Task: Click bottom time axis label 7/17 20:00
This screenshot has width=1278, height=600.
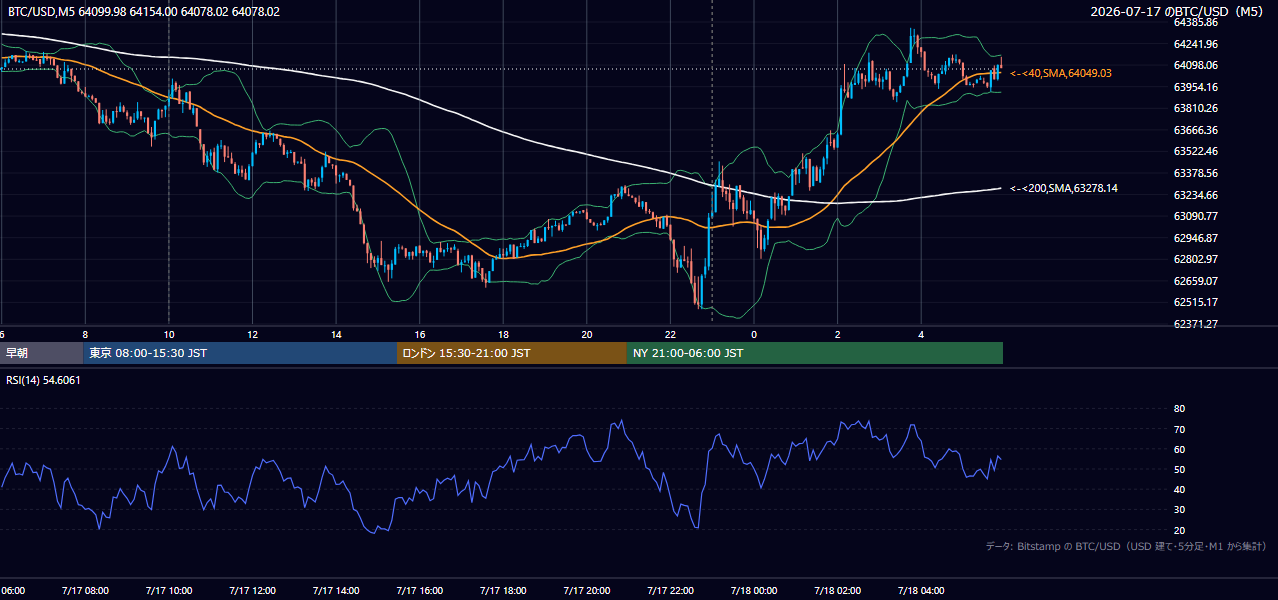Action: pos(587,591)
